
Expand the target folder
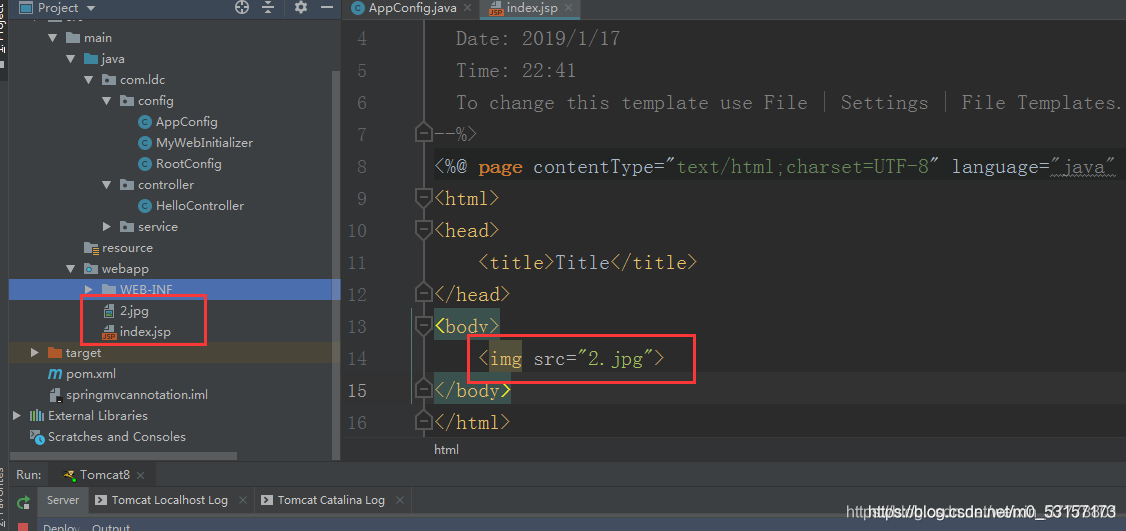pos(34,353)
